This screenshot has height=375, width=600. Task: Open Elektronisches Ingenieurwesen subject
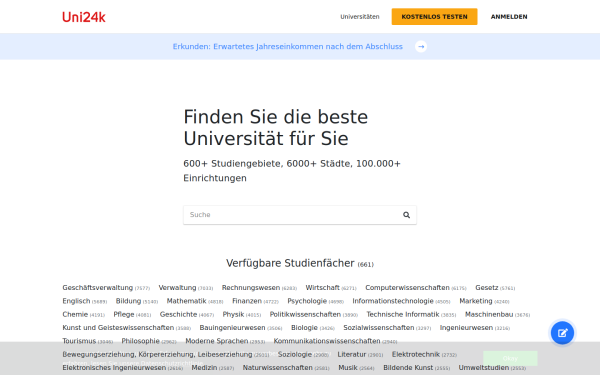coord(114,368)
